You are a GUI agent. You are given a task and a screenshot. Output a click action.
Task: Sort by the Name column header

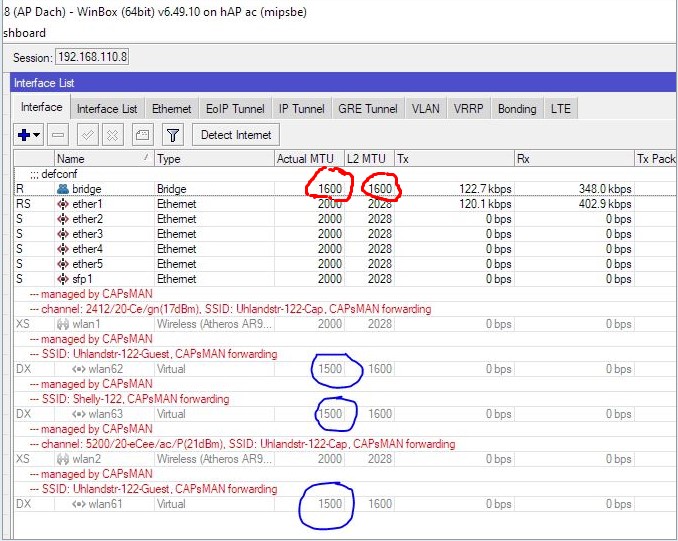tap(104, 159)
